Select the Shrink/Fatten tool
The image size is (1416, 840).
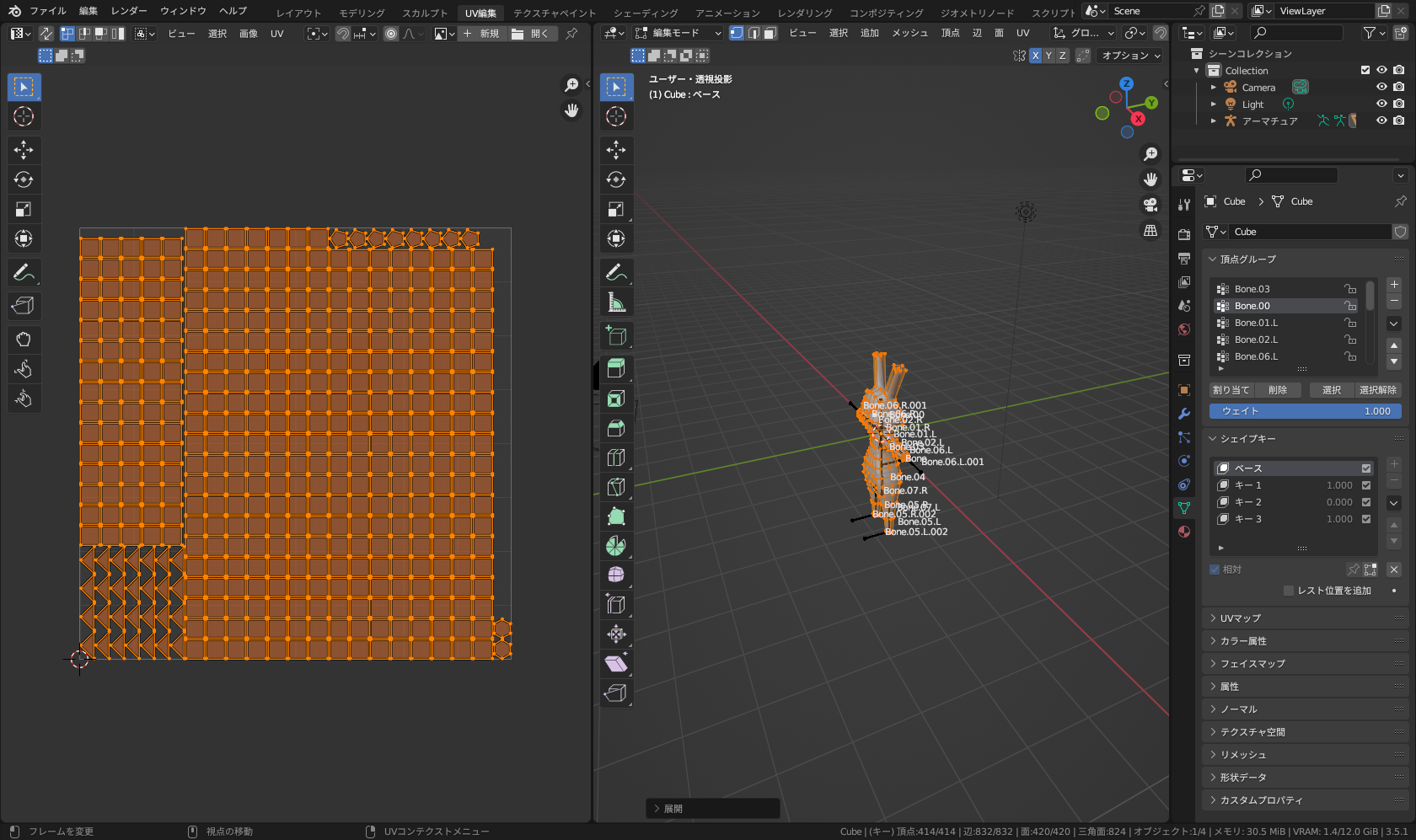616,634
